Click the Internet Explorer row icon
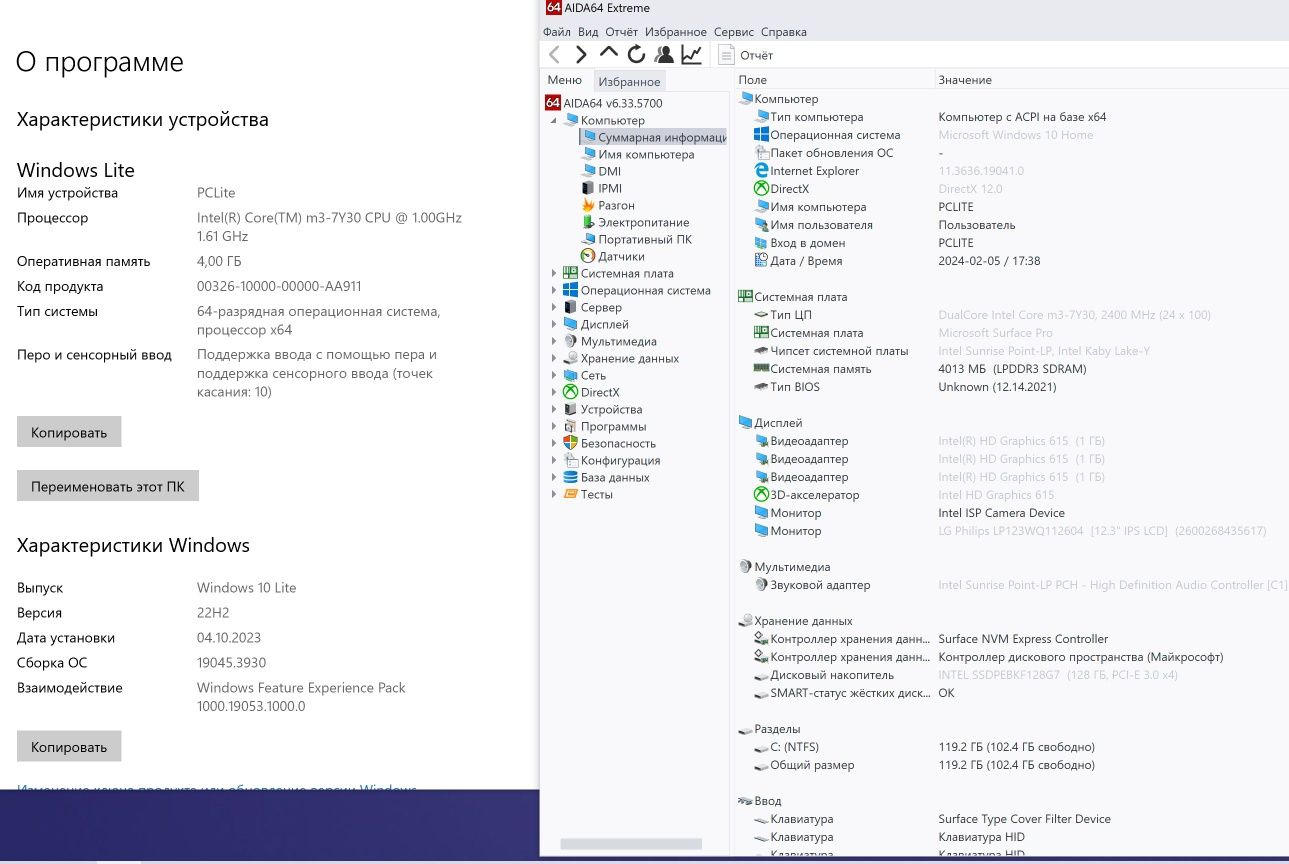1289x864 pixels. [761, 171]
